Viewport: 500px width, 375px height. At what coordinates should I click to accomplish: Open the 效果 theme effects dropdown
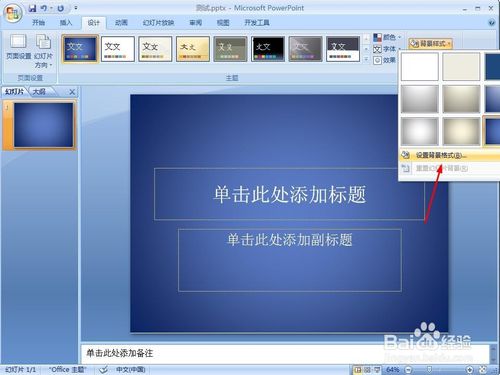coord(385,60)
